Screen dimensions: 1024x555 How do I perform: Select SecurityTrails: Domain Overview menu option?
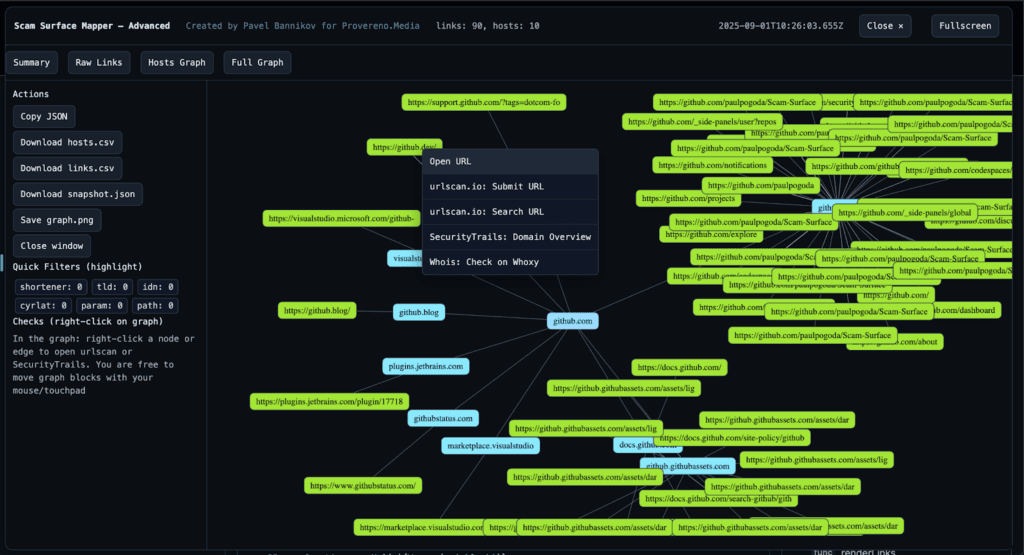click(510, 237)
